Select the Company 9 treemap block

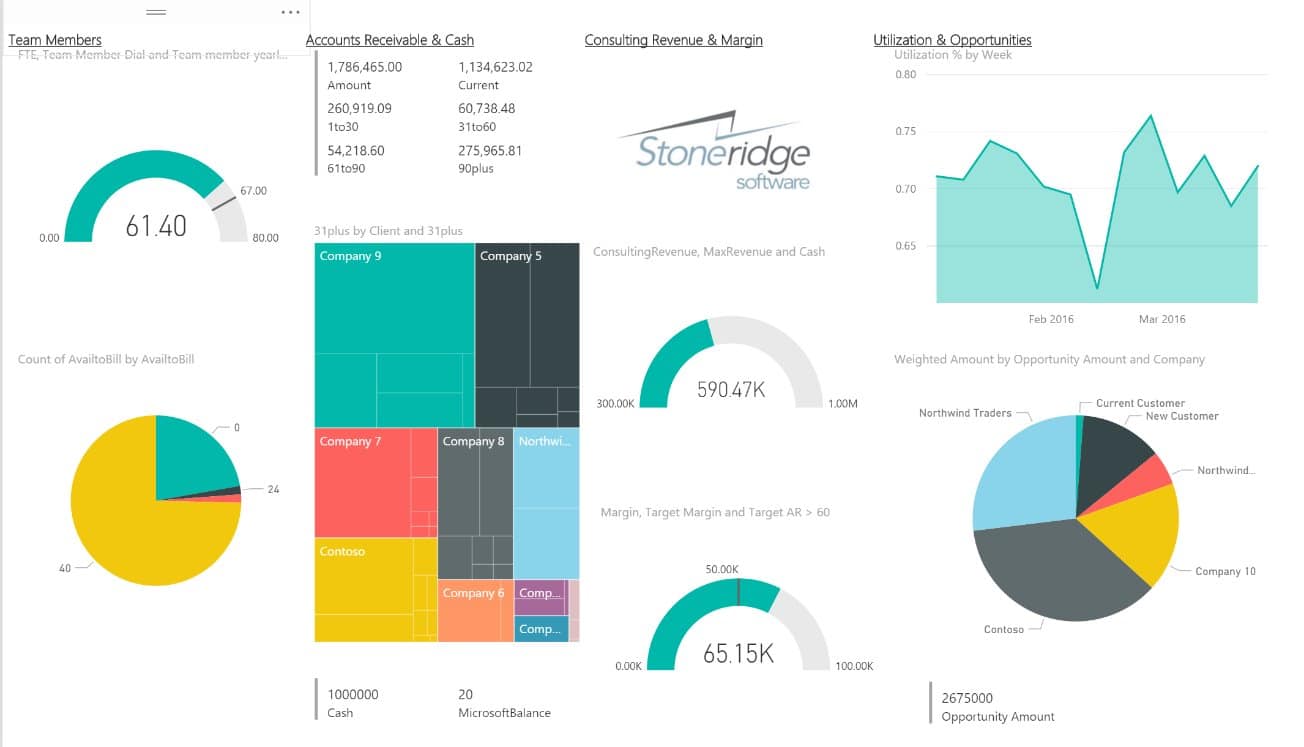(394, 335)
